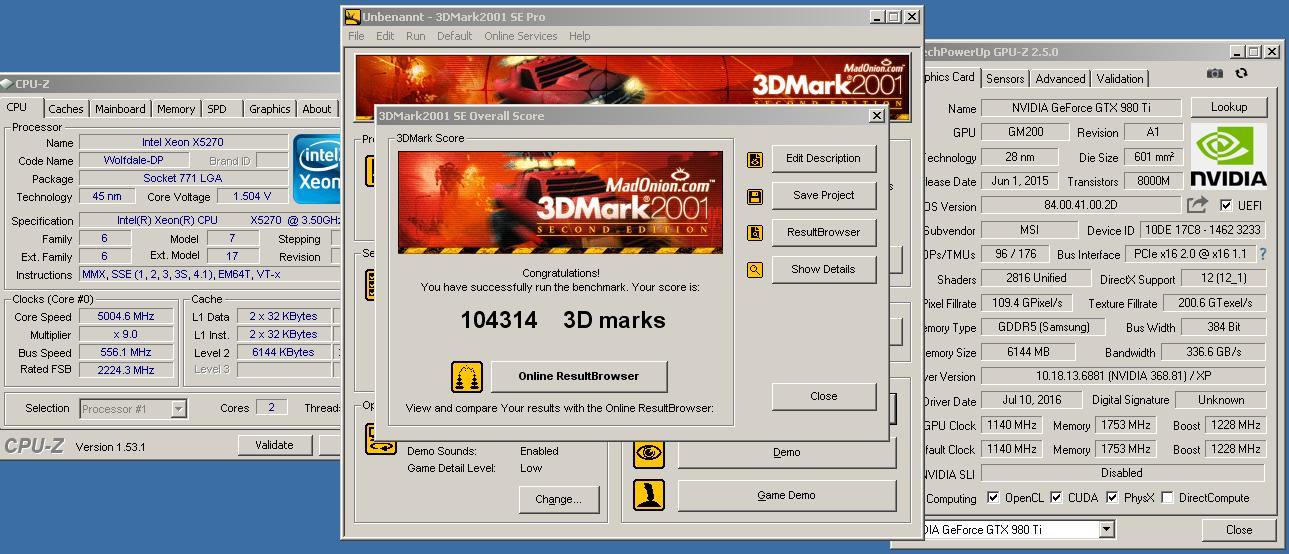
Task: Open the 3DMark File menu
Action: click(x=356, y=36)
